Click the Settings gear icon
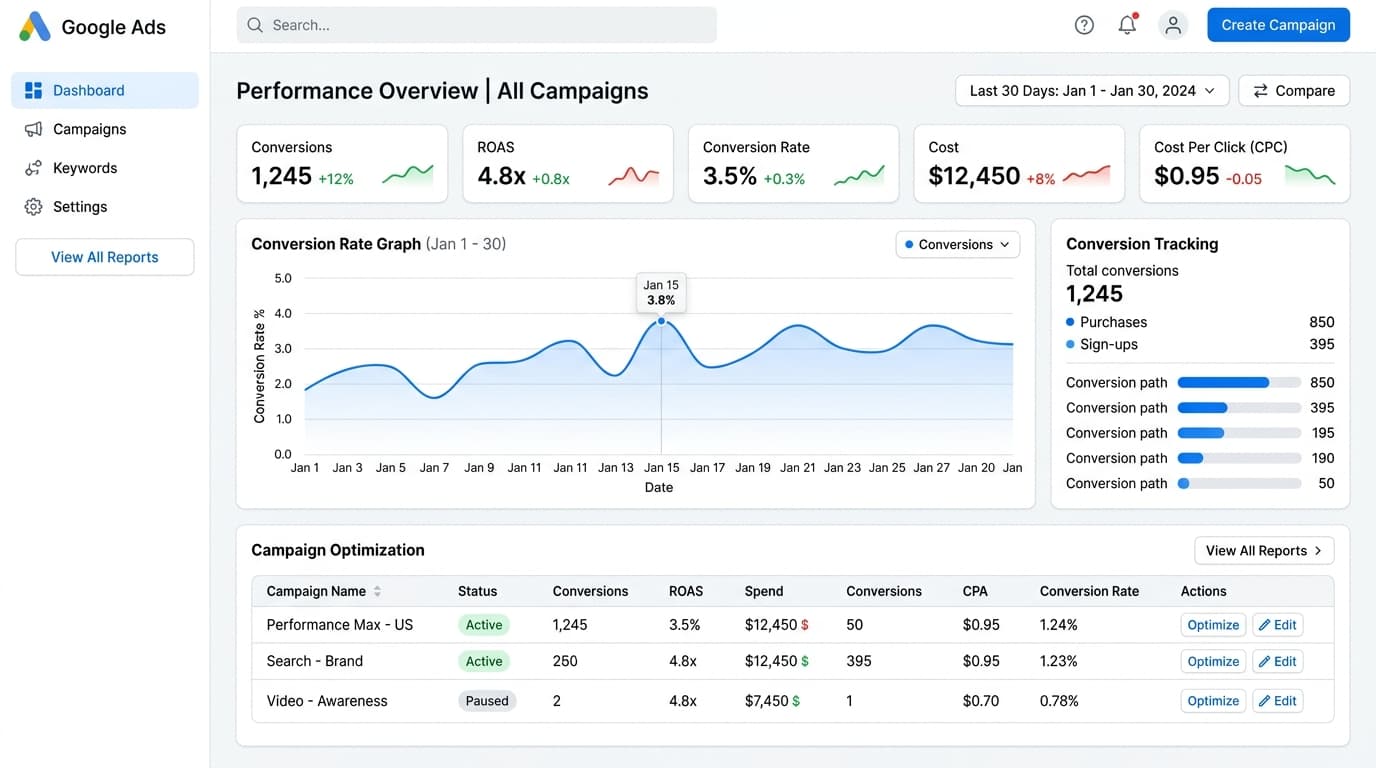 click(33, 207)
